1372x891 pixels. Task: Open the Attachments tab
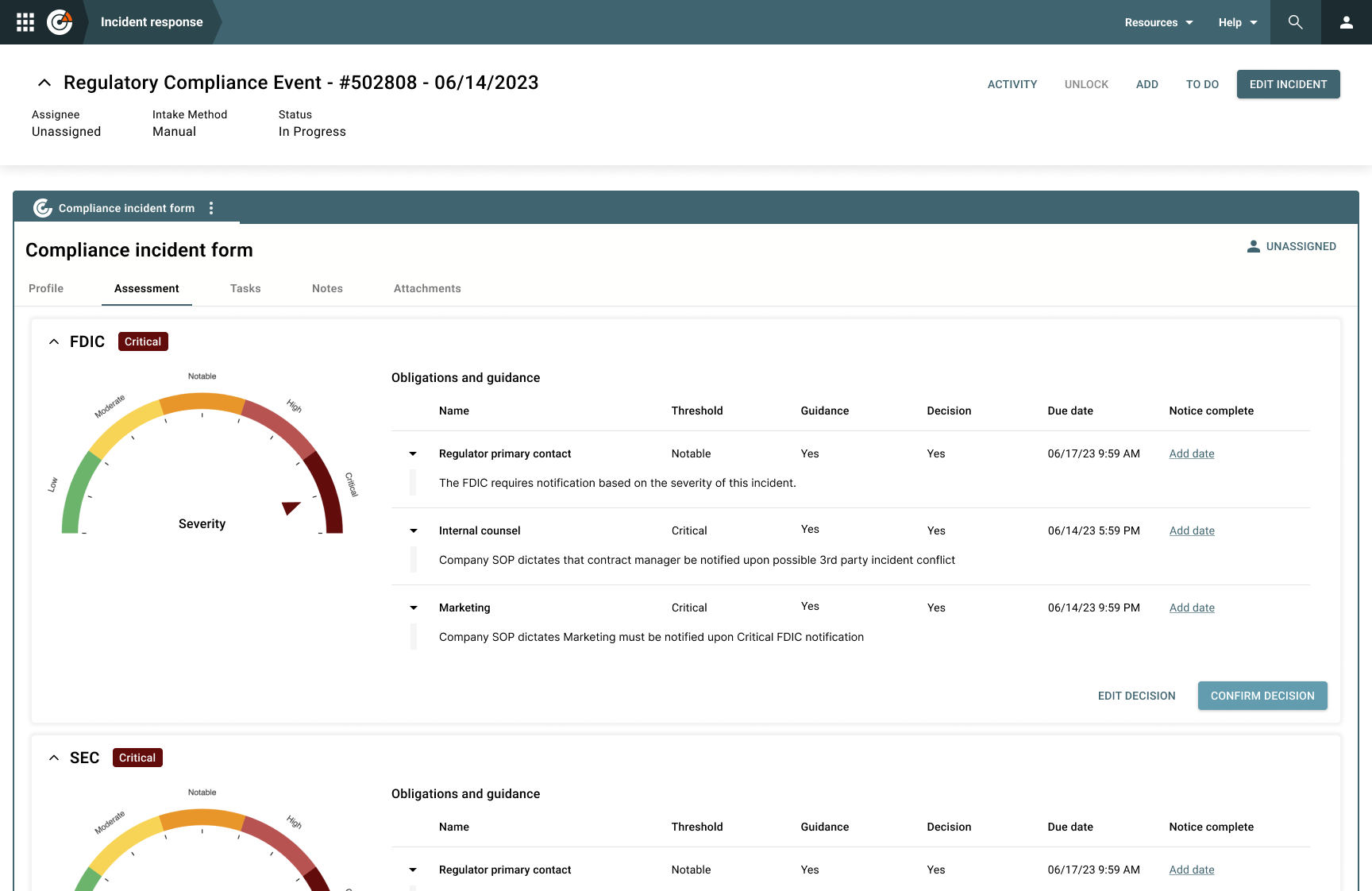coord(427,288)
